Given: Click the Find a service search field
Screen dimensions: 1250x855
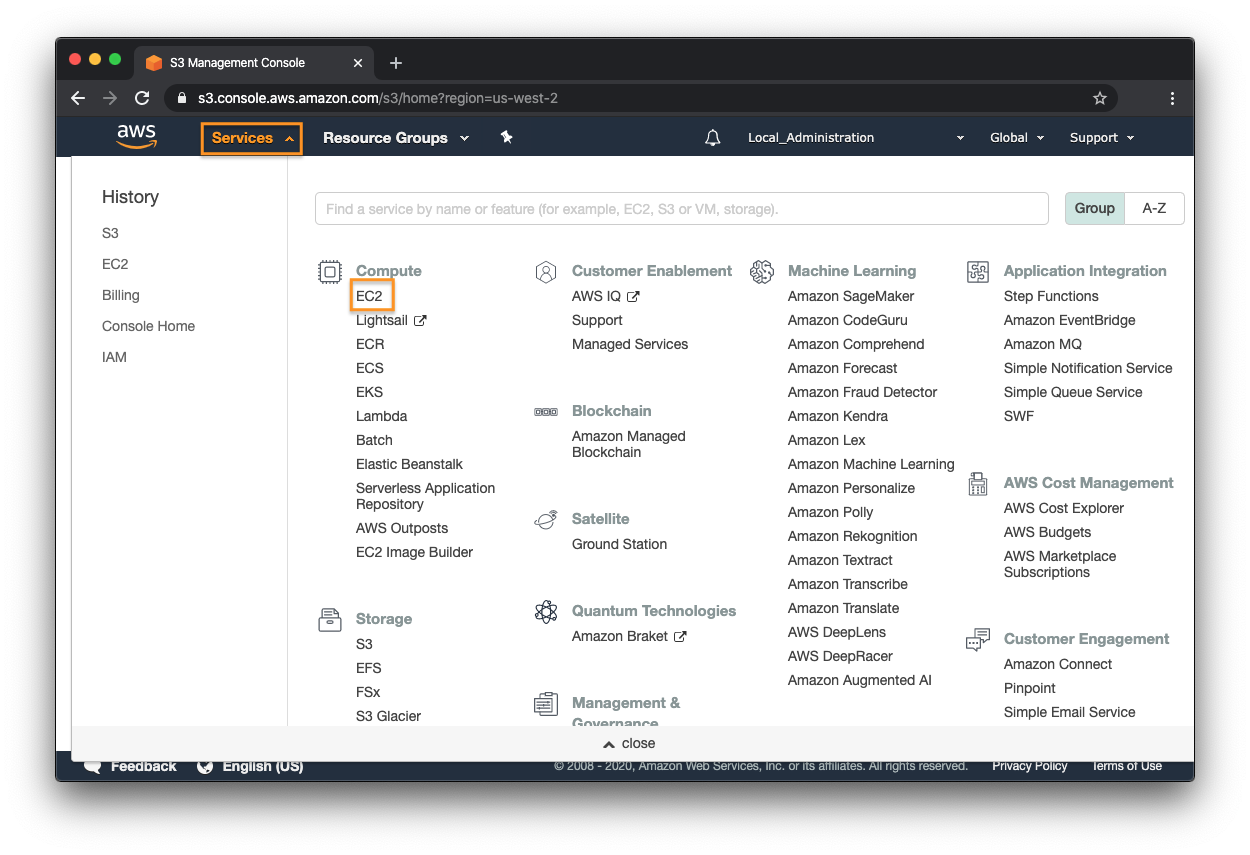Looking at the screenshot, I should (x=682, y=209).
